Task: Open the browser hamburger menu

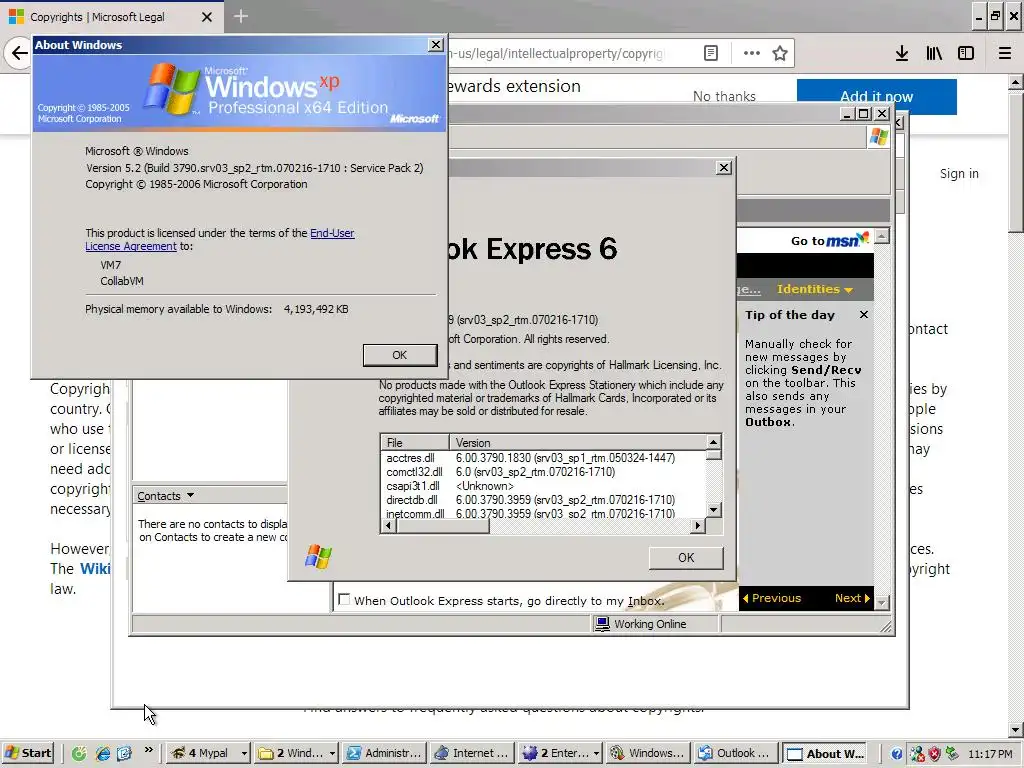Action: (1005, 54)
